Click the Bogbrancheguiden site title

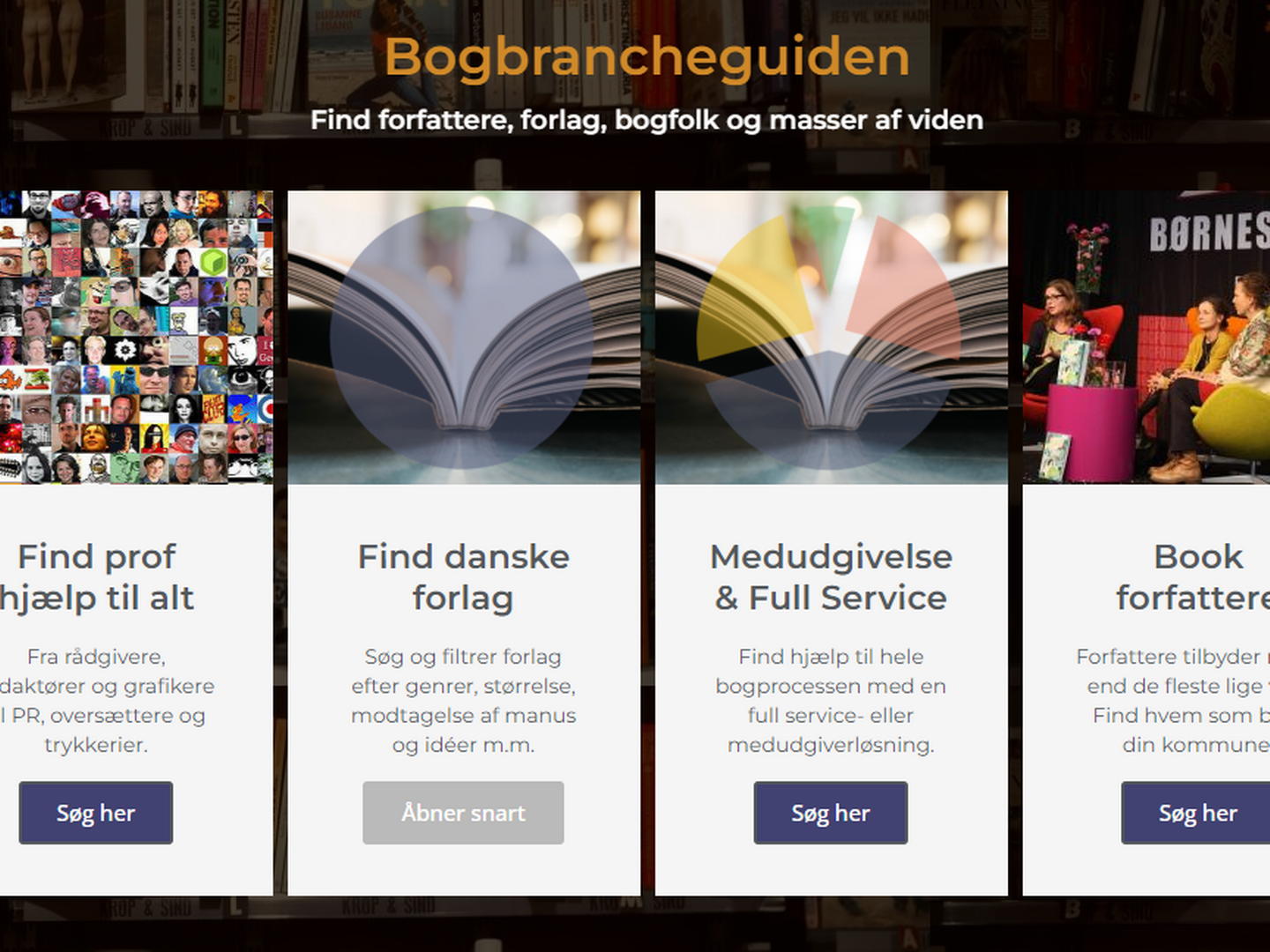click(646, 56)
